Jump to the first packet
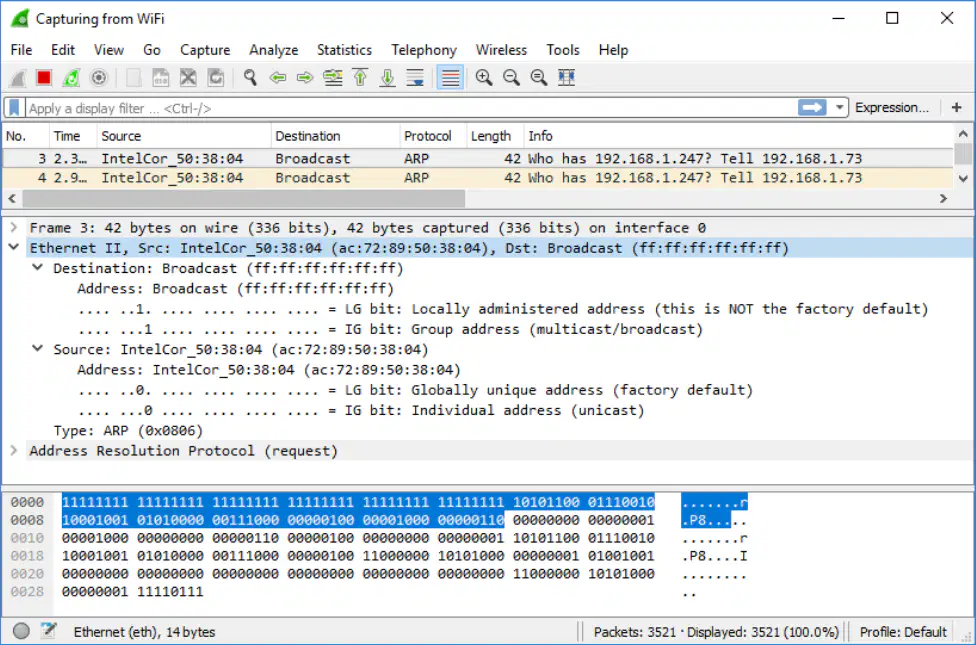The image size is (976, 645). click(360, 78)
